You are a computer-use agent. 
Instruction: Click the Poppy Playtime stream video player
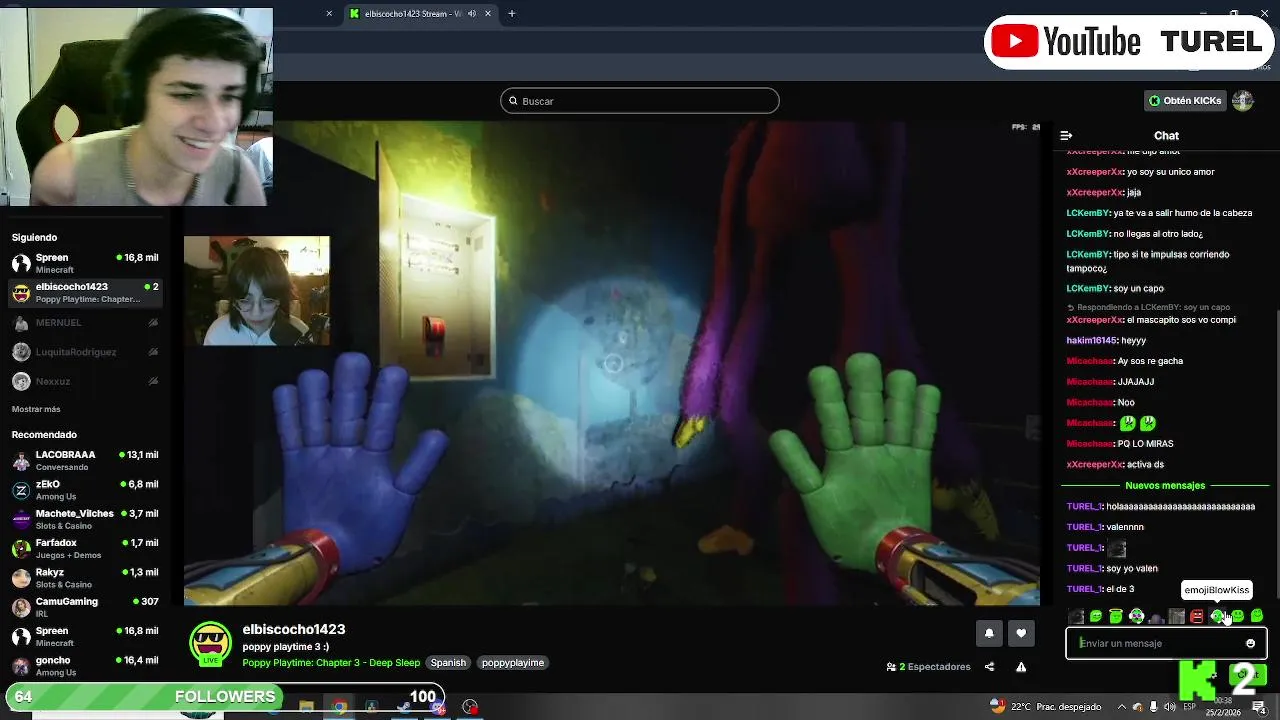click(612, 363)
